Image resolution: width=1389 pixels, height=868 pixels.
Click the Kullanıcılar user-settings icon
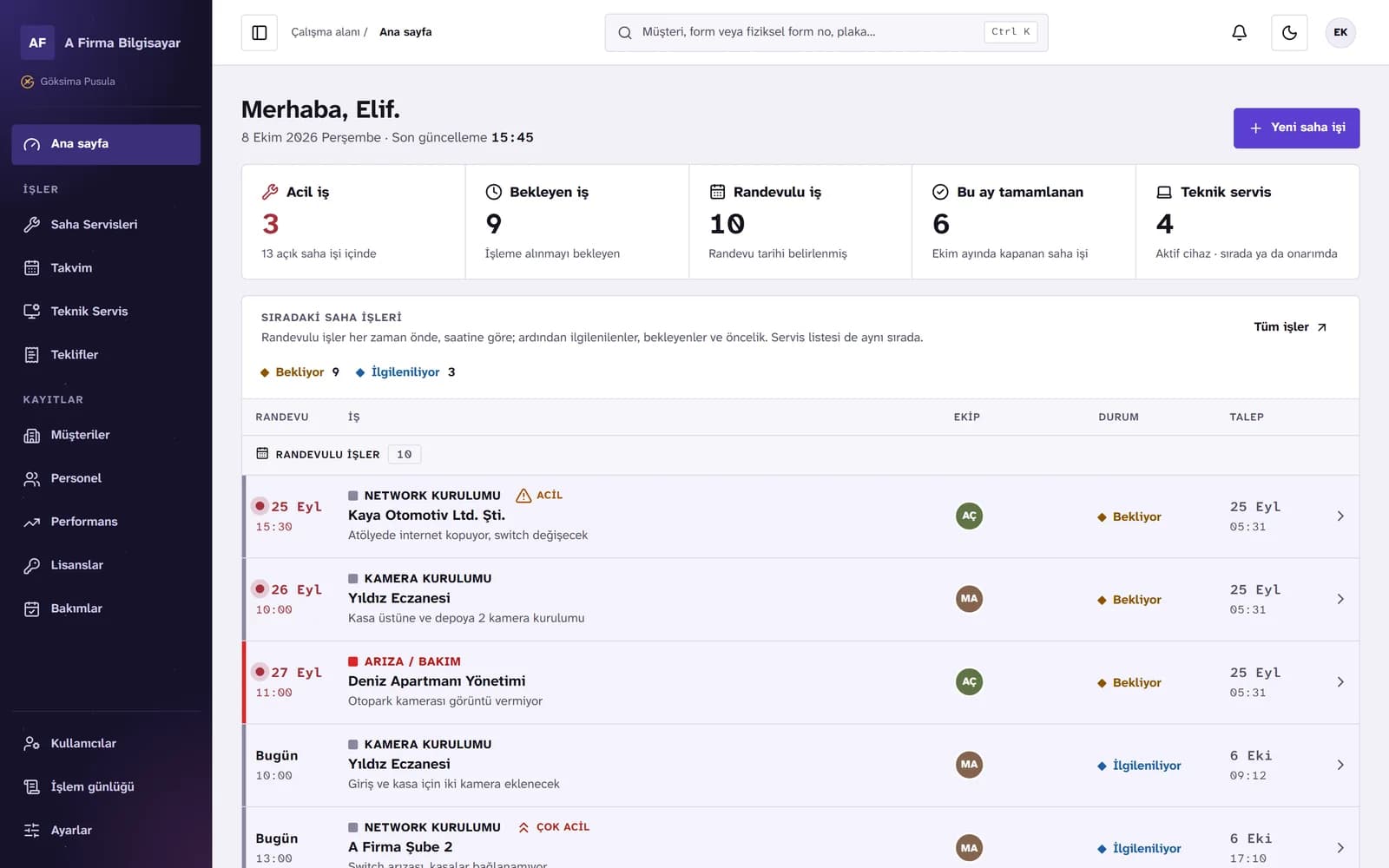point(32,743)
